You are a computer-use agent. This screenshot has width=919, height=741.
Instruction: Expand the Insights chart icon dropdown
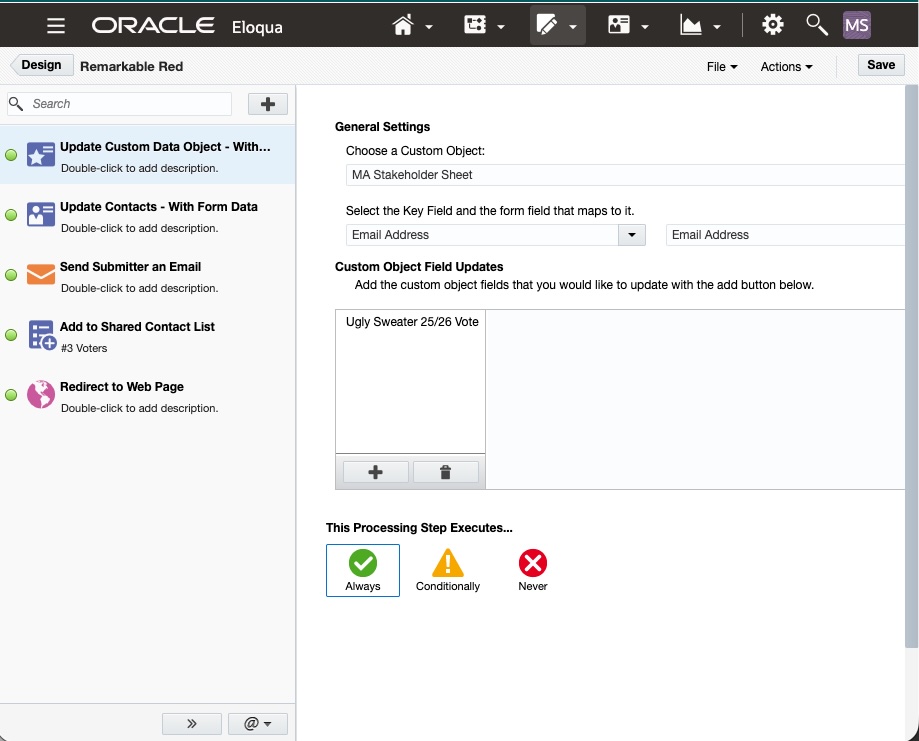point(699,26)
